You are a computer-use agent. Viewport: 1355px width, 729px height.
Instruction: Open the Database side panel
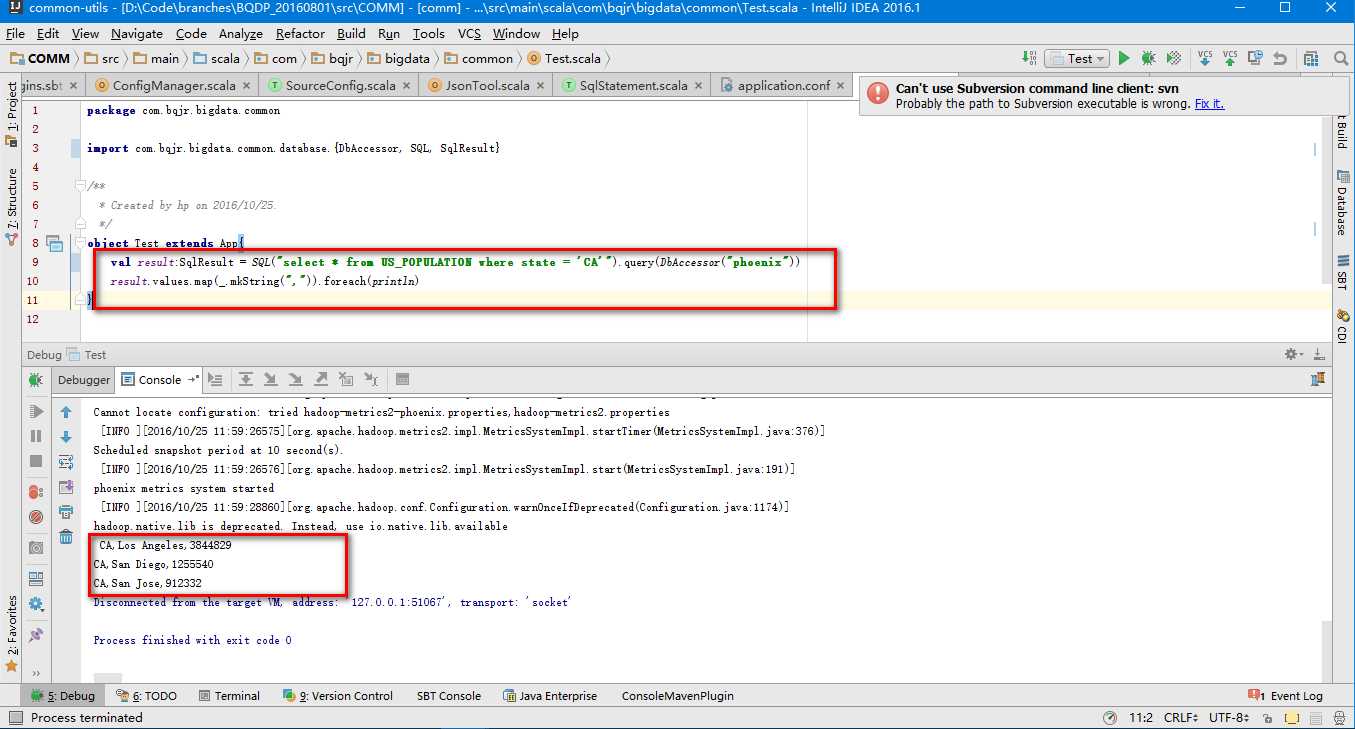tap(1342, 203)
